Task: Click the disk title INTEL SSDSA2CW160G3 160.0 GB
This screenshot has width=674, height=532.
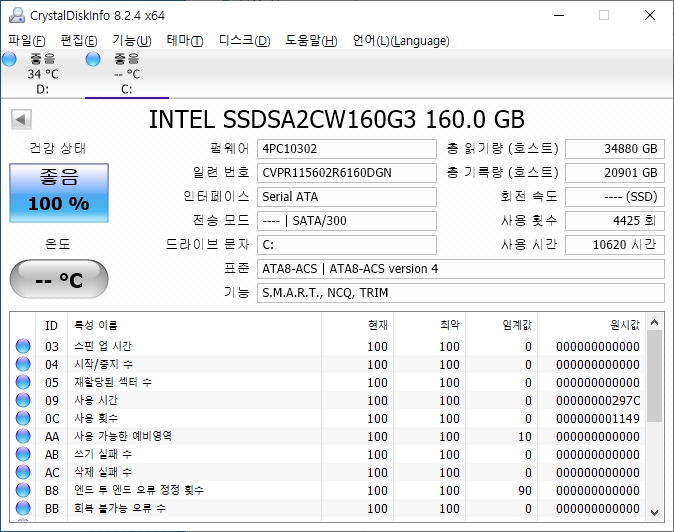Action: (x=337, y=119)
